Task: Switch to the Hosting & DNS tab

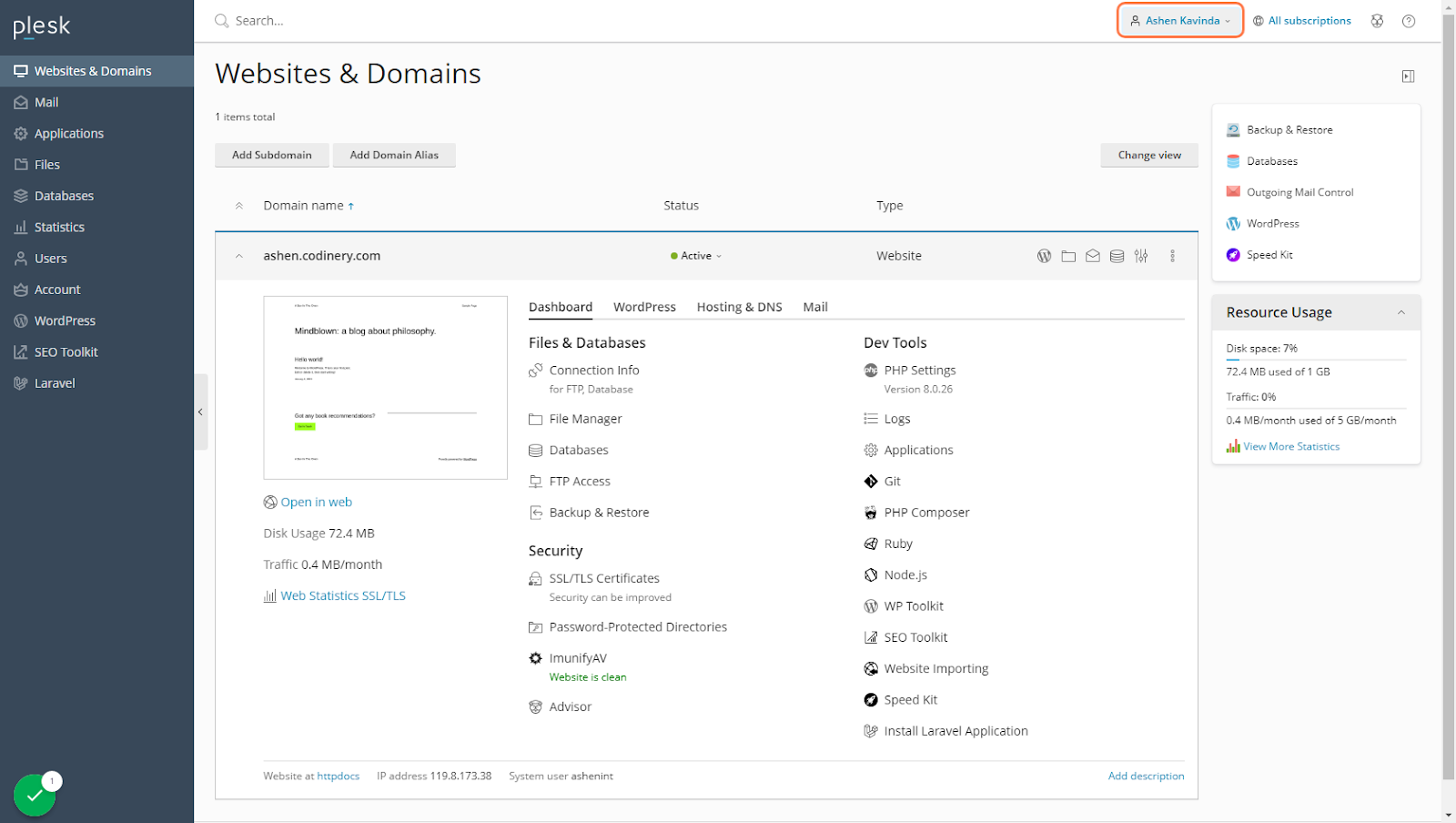Action: [739, 307]
